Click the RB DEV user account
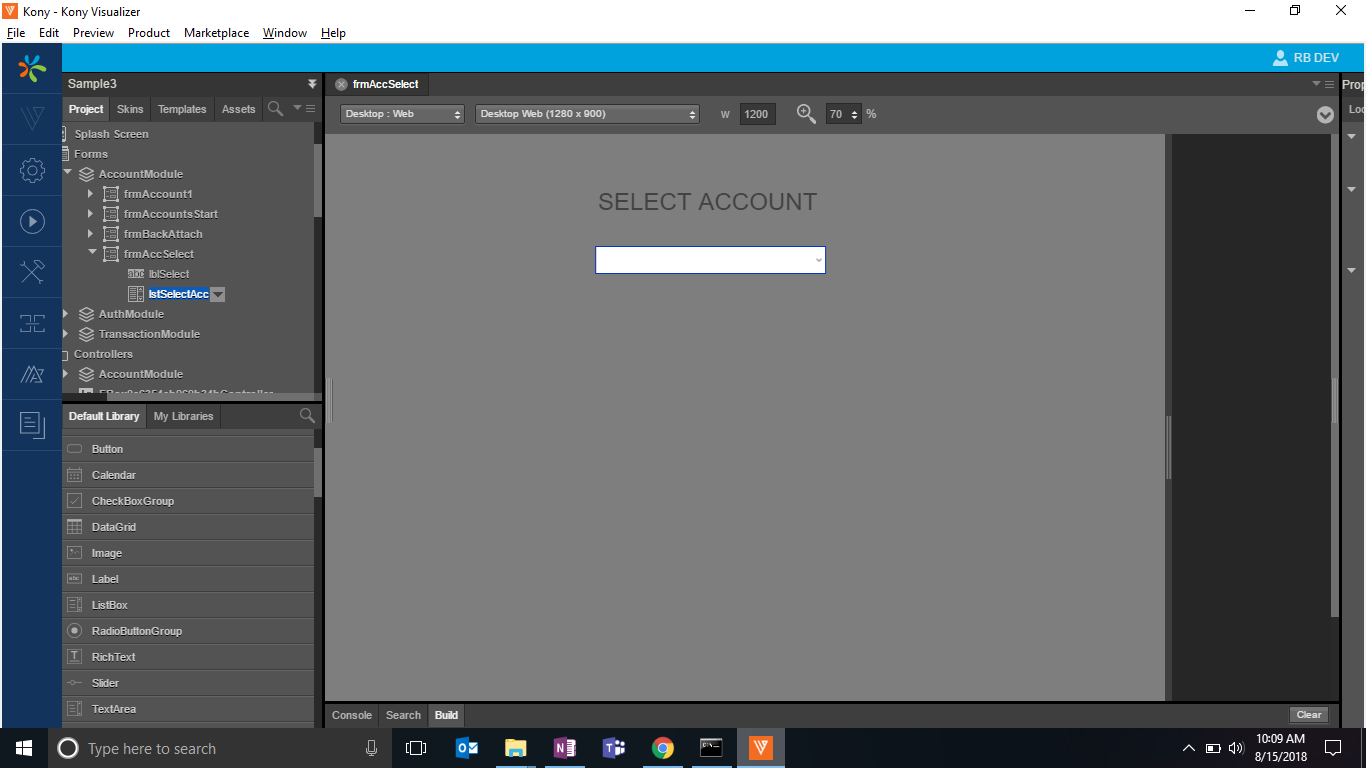The image size is (1366, 768). click(x=1305, y=58)
